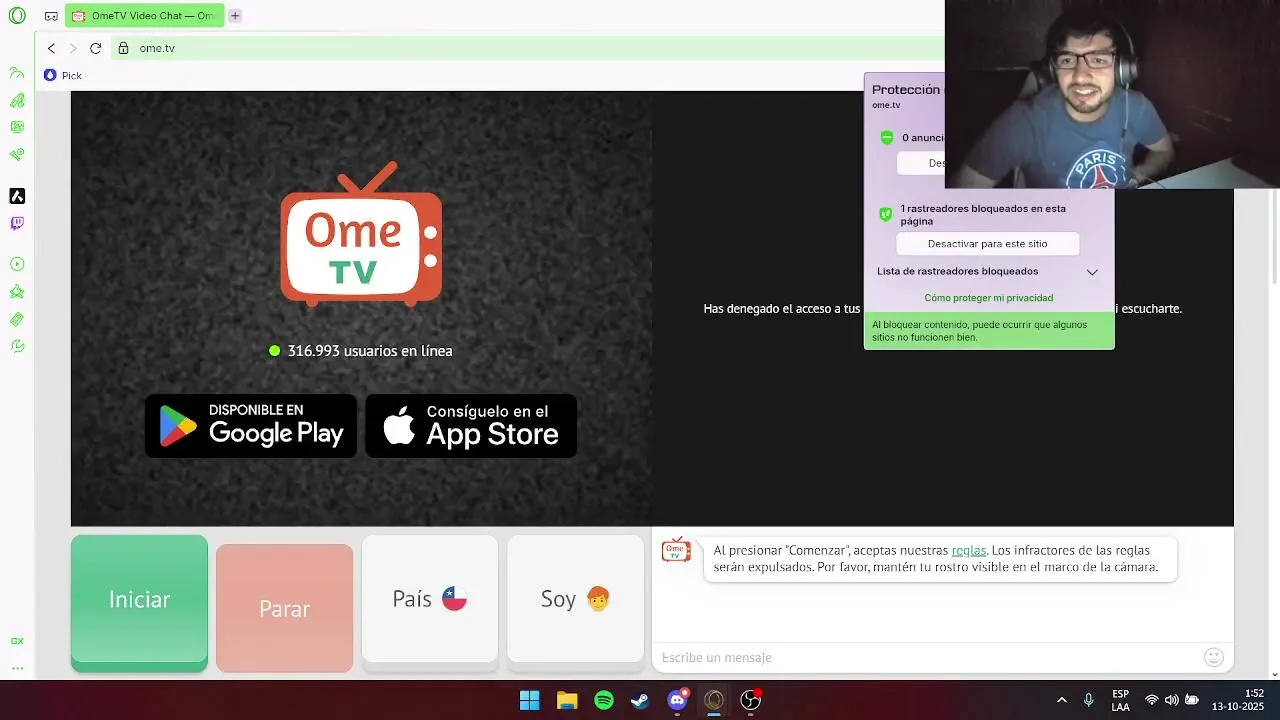Image resolution: width=1280 pixels, height=720 pixels.
Task: Click the microphone tray icon
Action: 1088,700
